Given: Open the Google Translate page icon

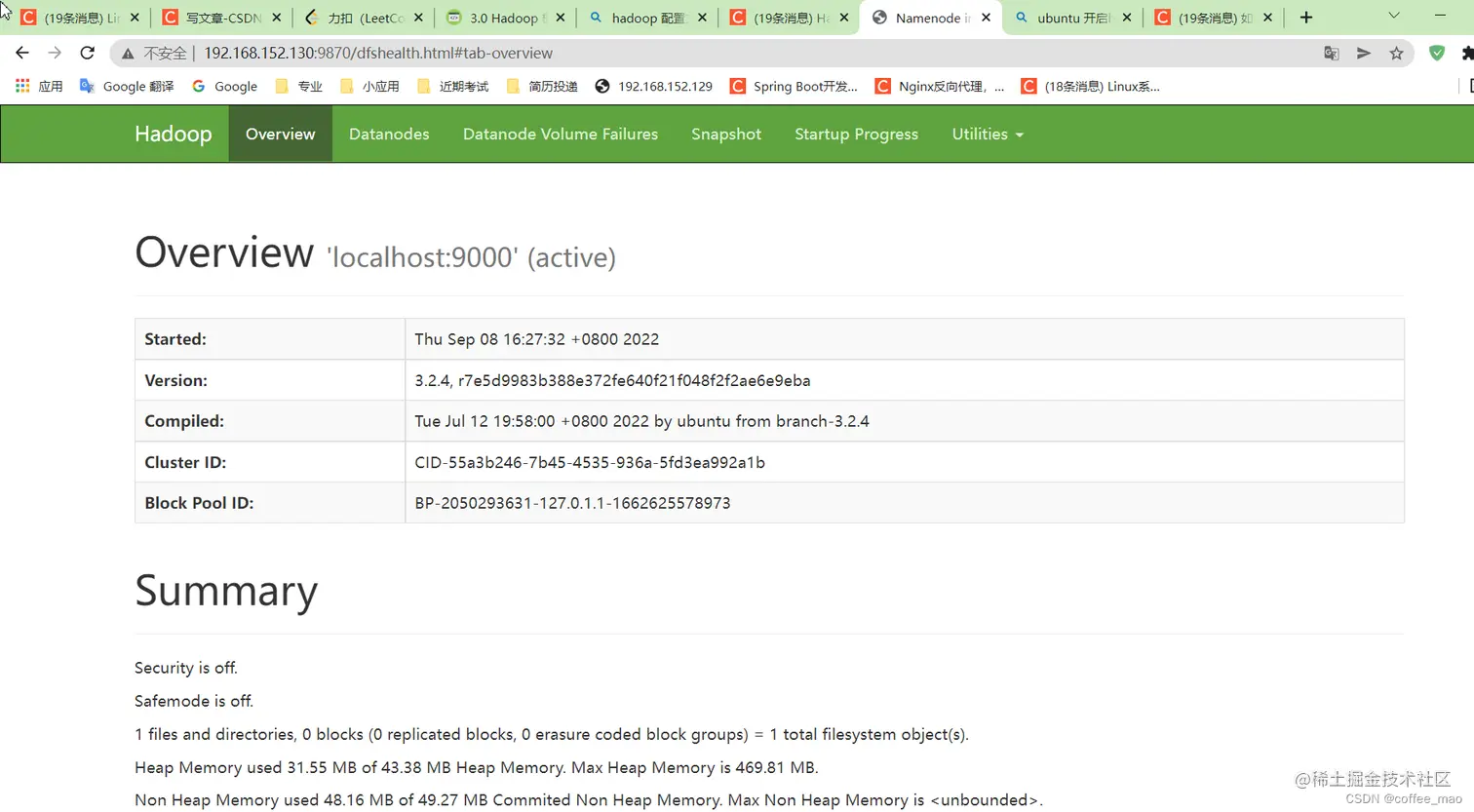Looking at the screenshot, I should click(1332, 54).
